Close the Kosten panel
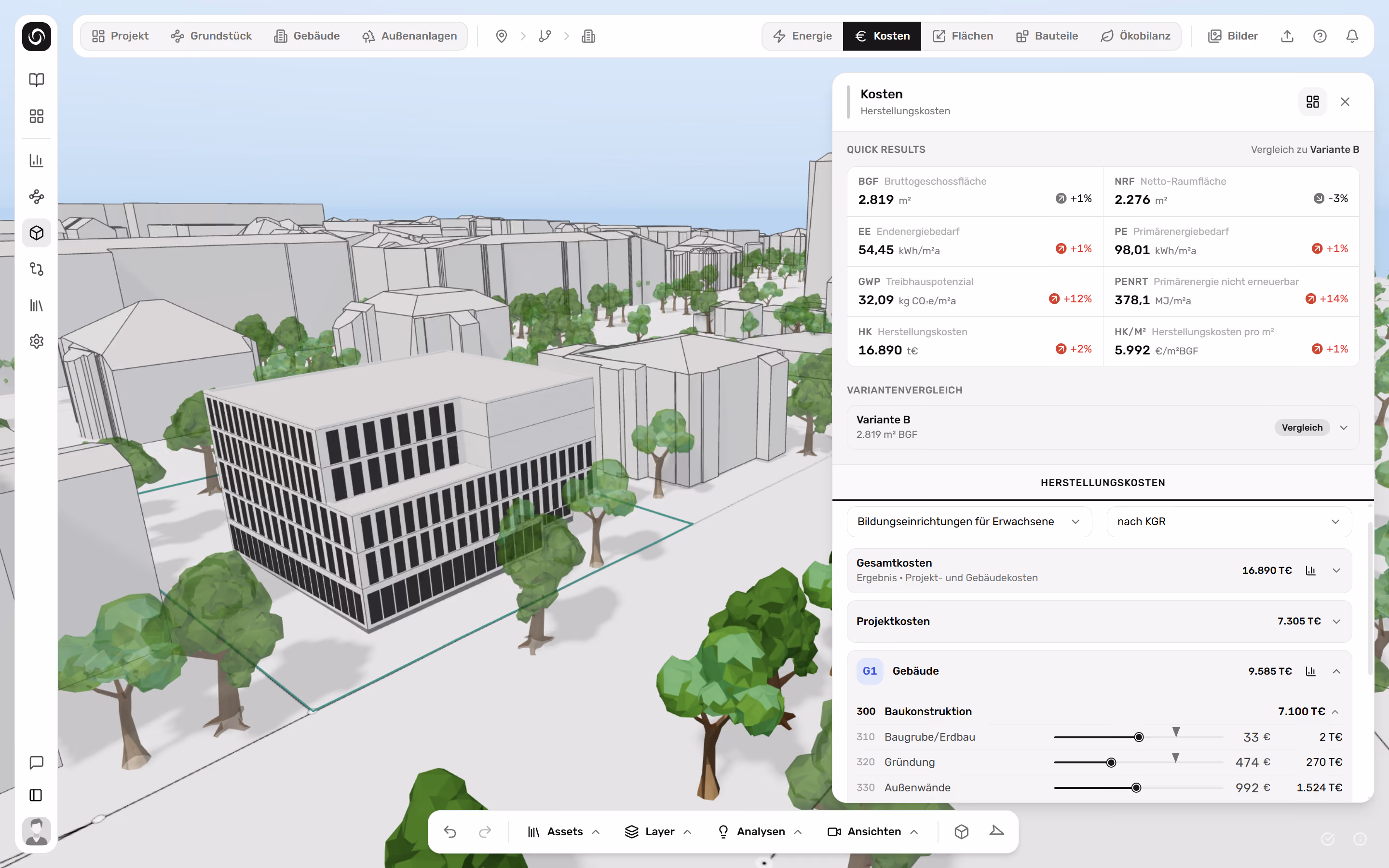The image size is (1389, 868). point(1345,102)
